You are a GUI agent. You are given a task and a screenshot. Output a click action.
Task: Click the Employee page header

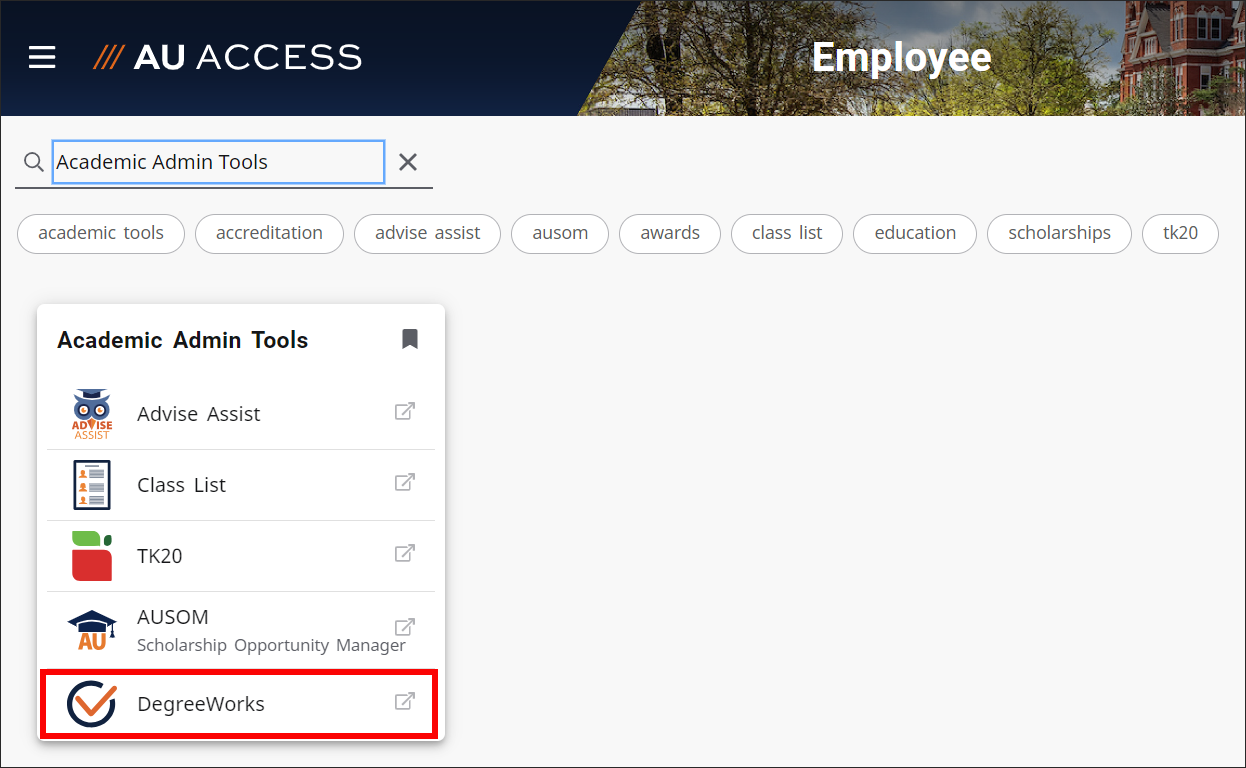901,57
